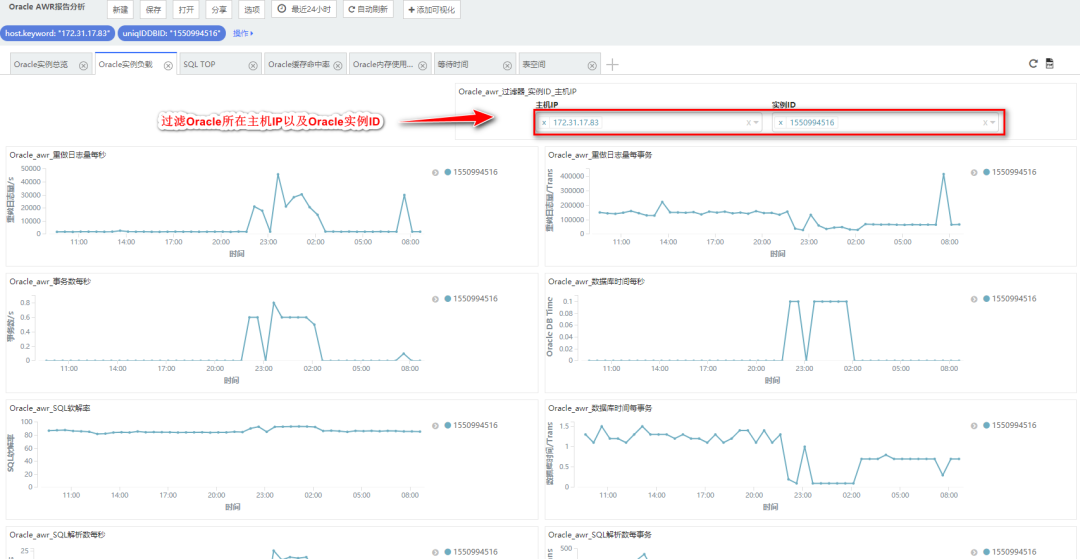The image size is (1080, 559).
Task: Click legend color dot in 事务数每秒 chart
Action: (448, 299)
